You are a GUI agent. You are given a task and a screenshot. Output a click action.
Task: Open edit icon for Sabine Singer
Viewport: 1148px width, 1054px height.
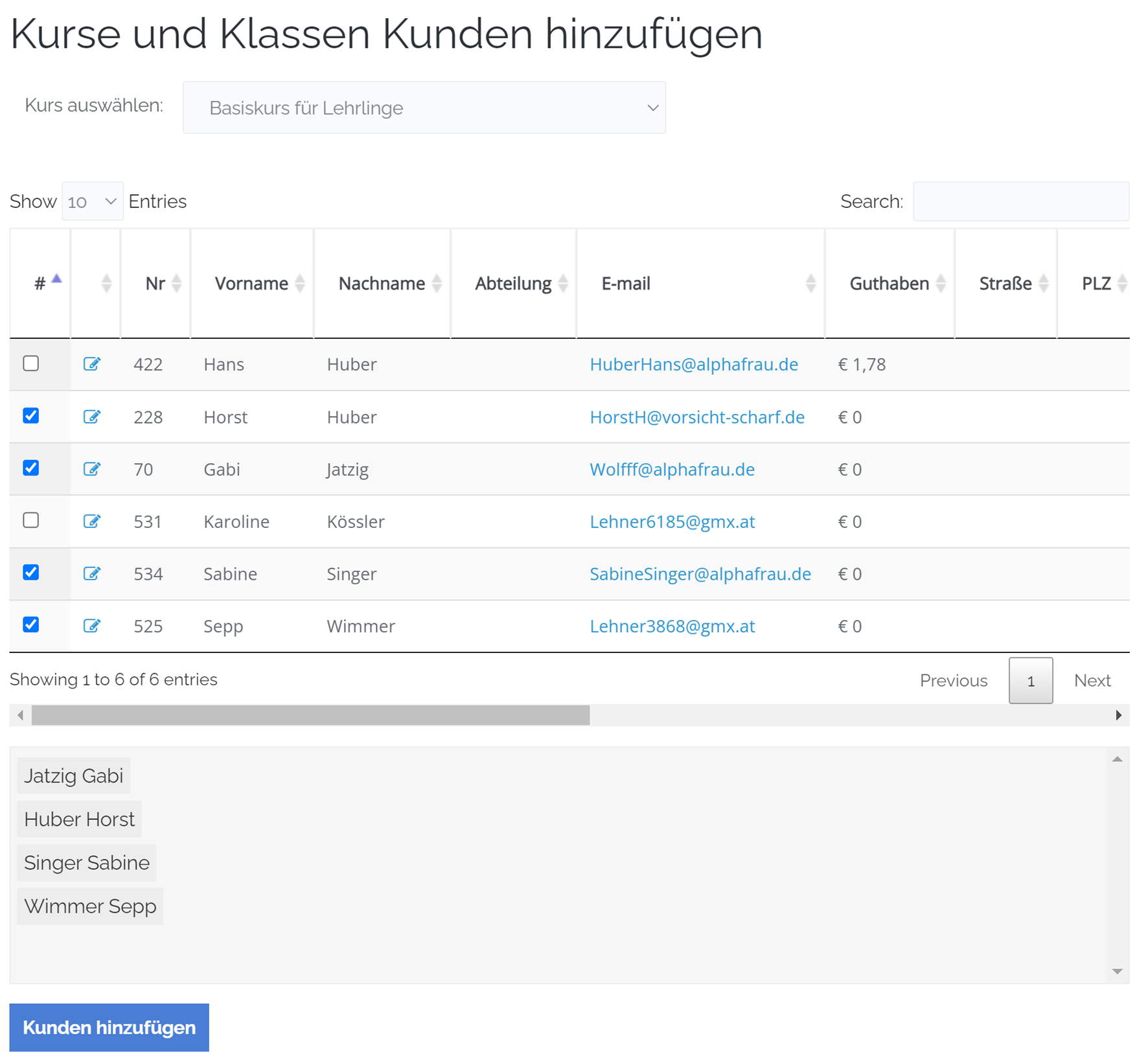(x=91, y=573)
